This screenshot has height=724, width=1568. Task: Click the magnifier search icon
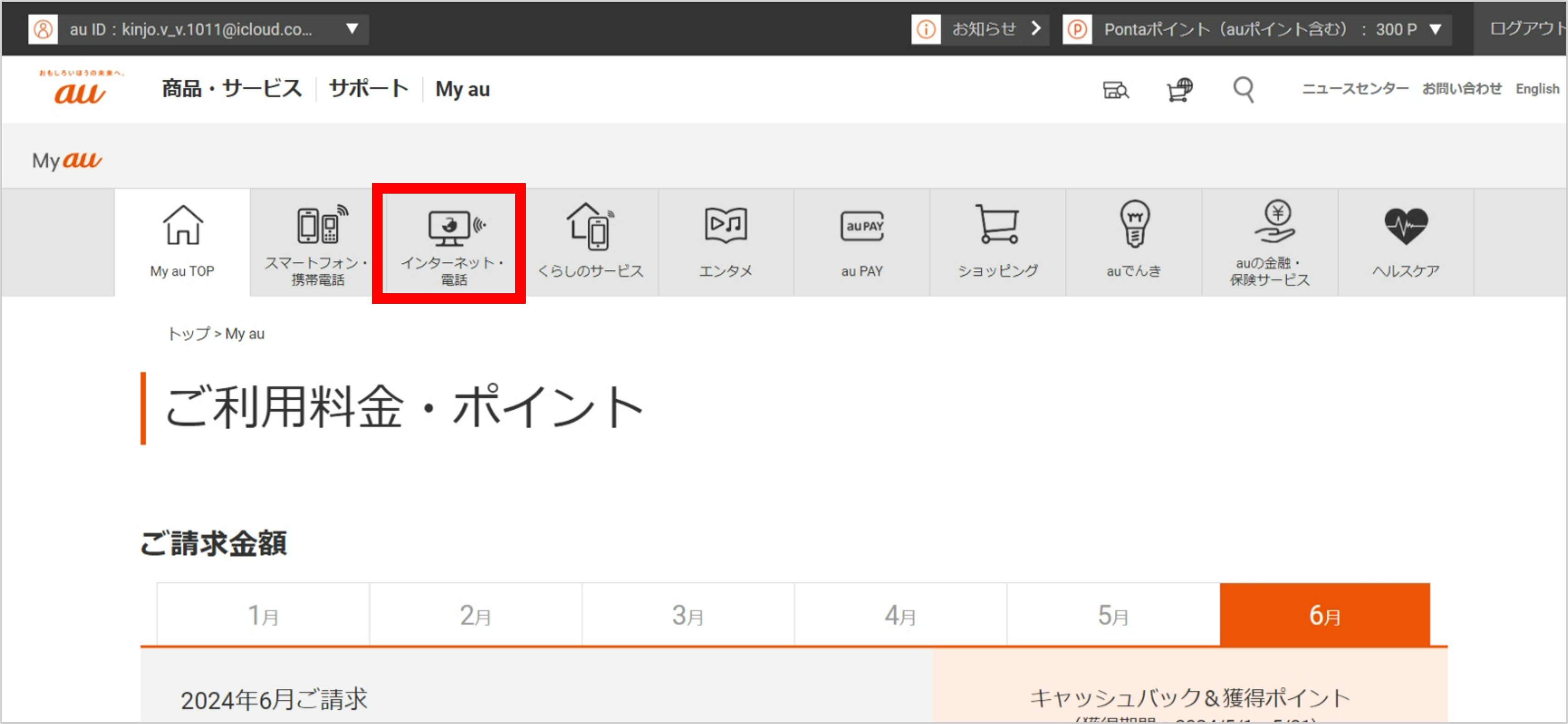1244,90
